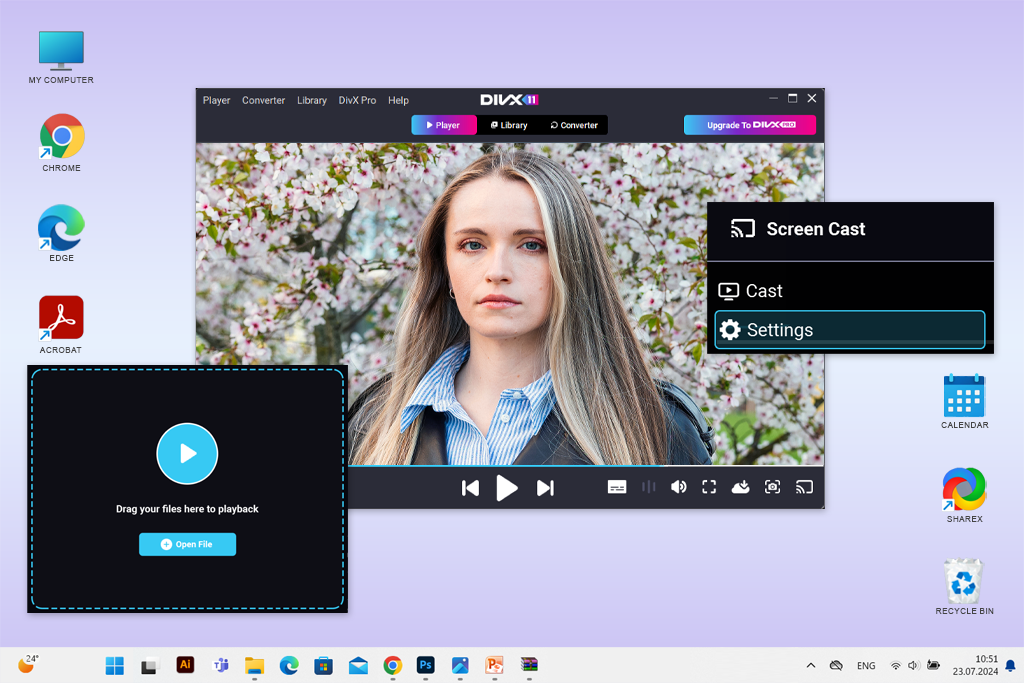Open Microsoft Teams from the taskbar
The width and height of the screenshot is (1024, 683).
[x=221, y=665]
